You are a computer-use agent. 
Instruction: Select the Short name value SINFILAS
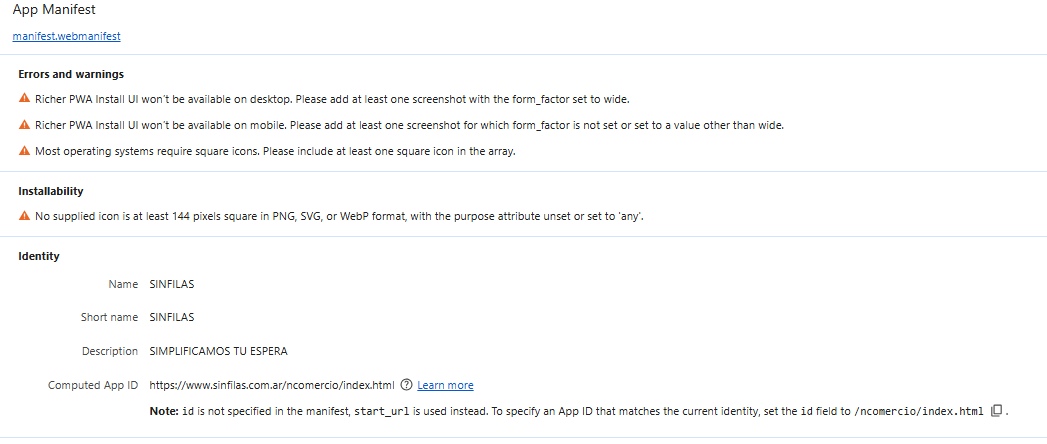click(x=172, y=317)
